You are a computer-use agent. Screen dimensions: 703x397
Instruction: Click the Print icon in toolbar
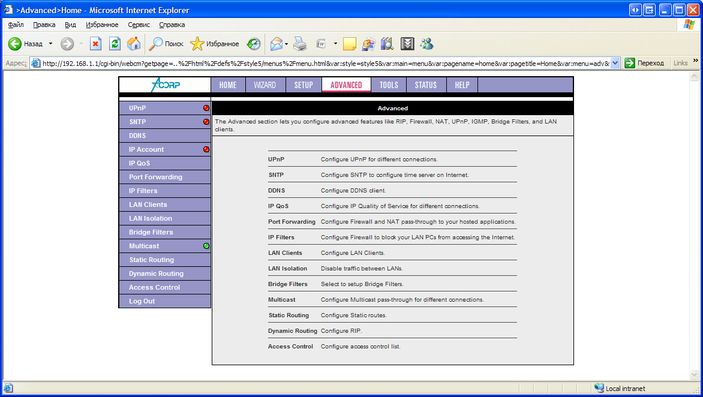click(300, 44)
